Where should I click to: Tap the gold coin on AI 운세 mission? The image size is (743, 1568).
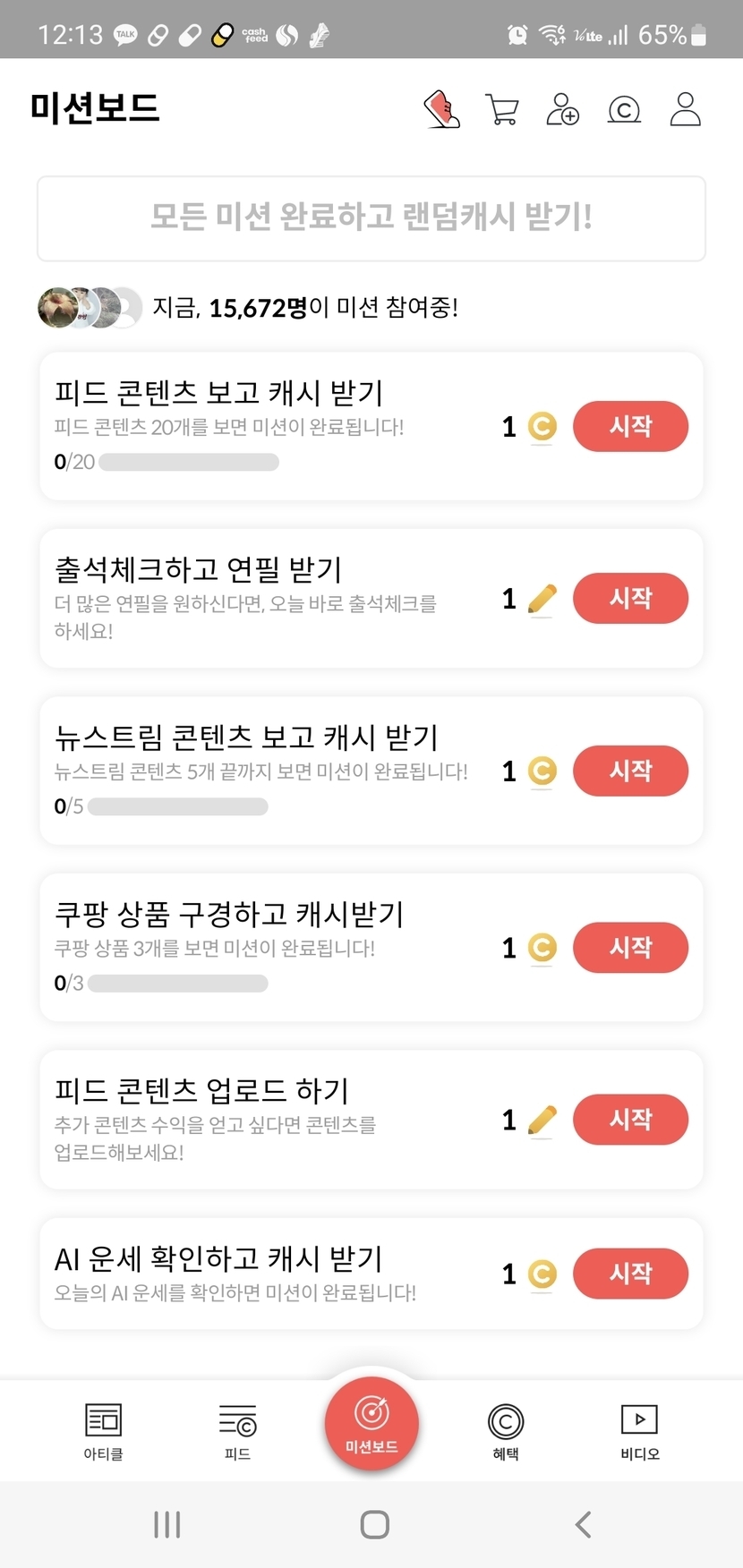pos(542,1274)
